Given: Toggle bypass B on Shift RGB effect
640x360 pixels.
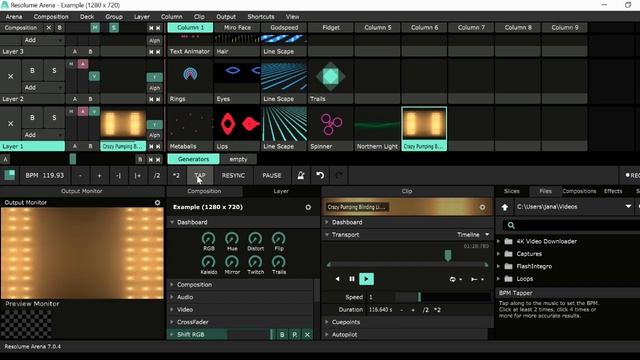Looking at the screenshot, I should click(282, 335).
